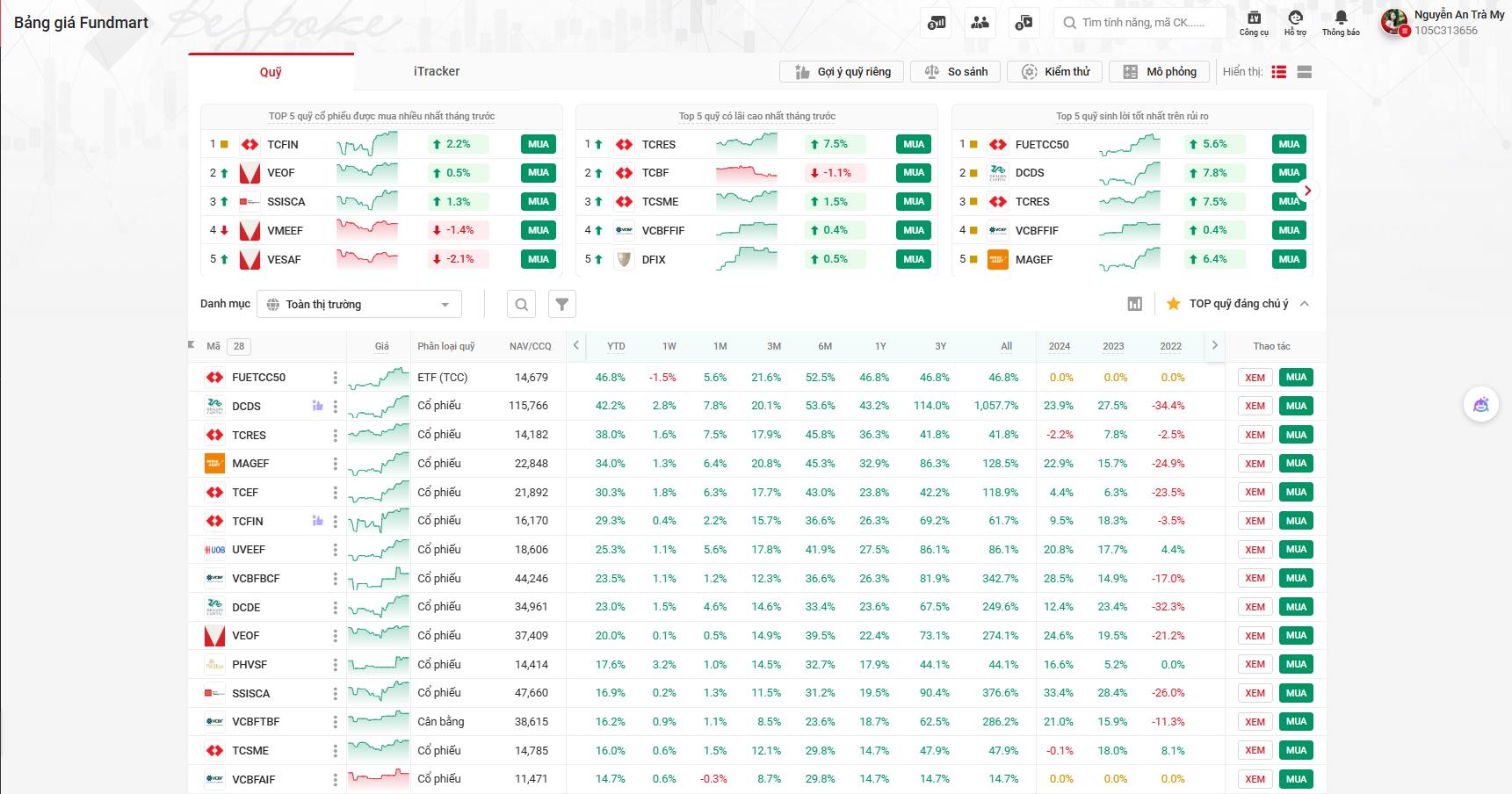1512x794 pixels.
Task: Click the Tìm tính năng search field
Action: click(x=1142, y=23)
